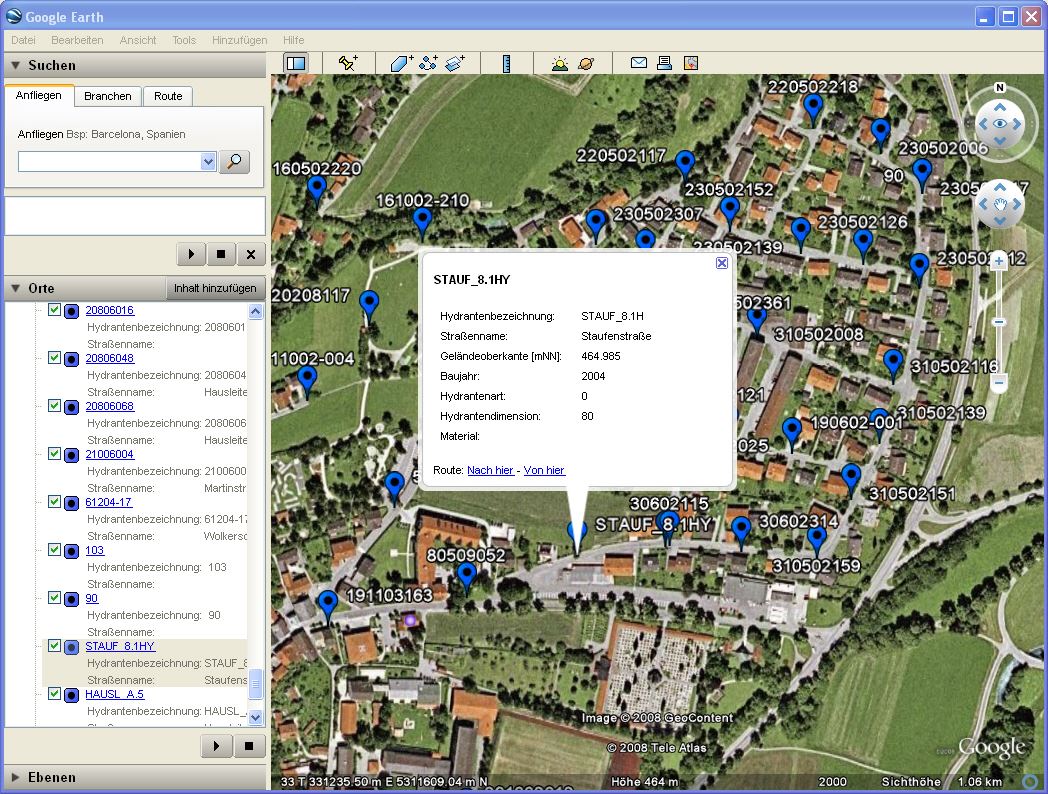Image resolution: width=1048 pixels, height=794 pixels.
Task: Expand the Ebenen panel
Action: 16,777
